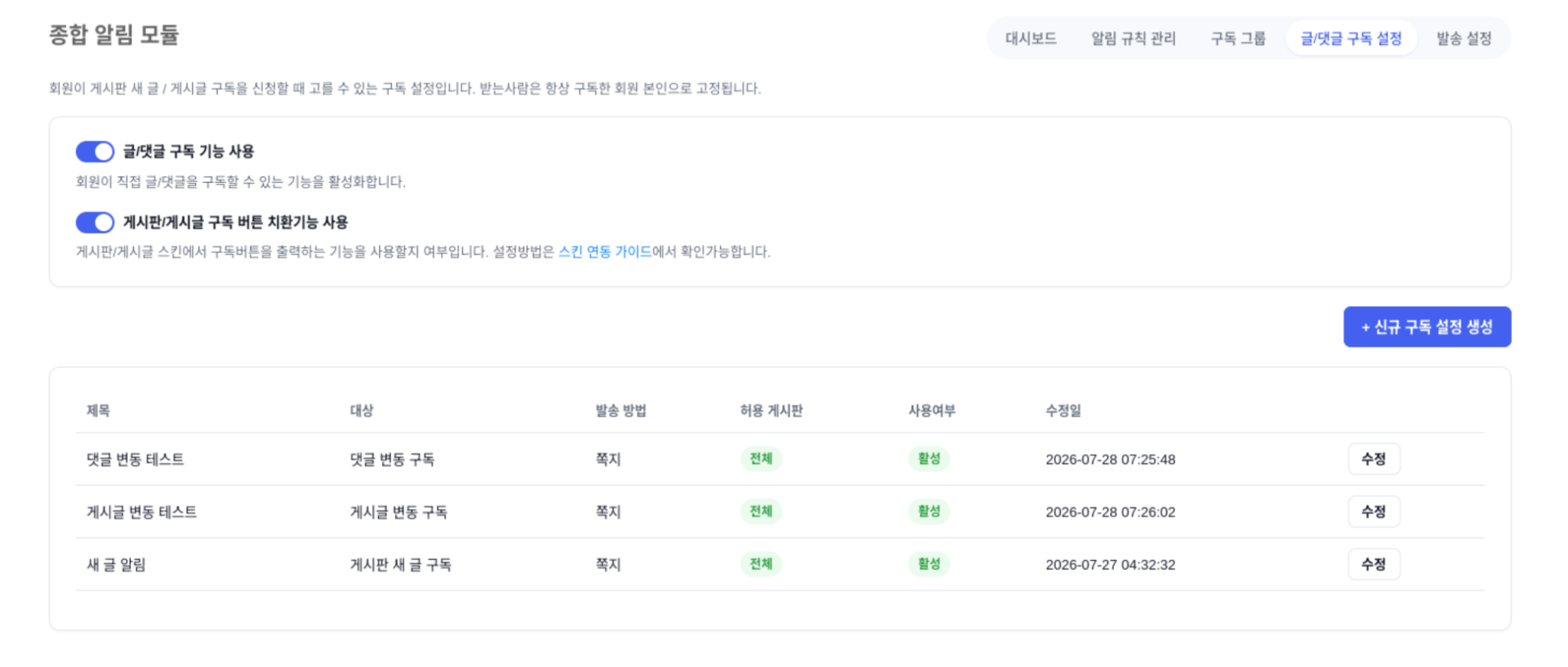Viewport: 1568px width, 667px height.
Task: Open the 발송 설정 tab
Action: (x=1463, y=38)
